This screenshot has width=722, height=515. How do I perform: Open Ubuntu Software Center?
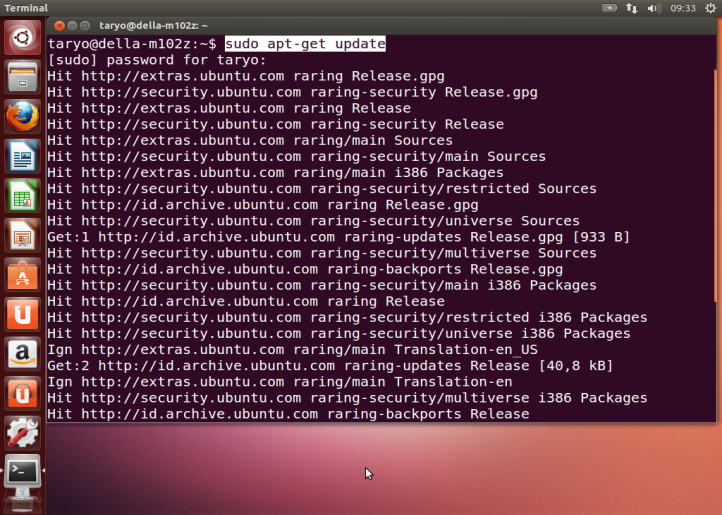(x=22, y=275)
